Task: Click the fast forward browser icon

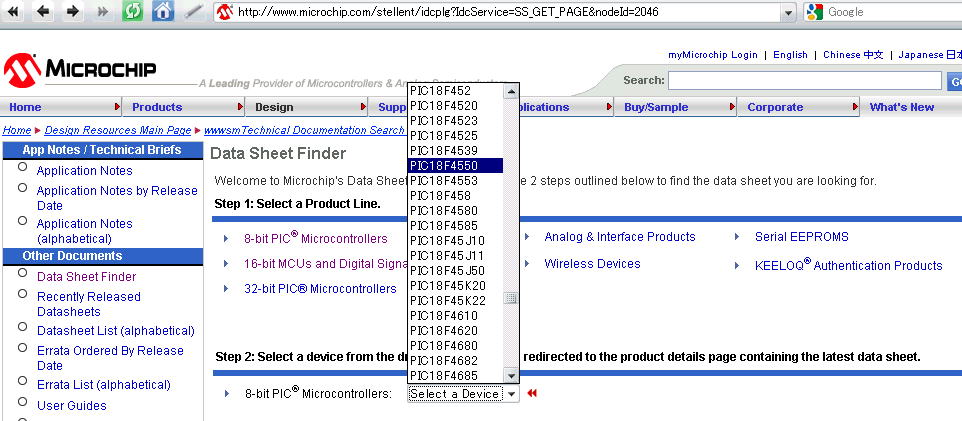Action: pos(103,12)
